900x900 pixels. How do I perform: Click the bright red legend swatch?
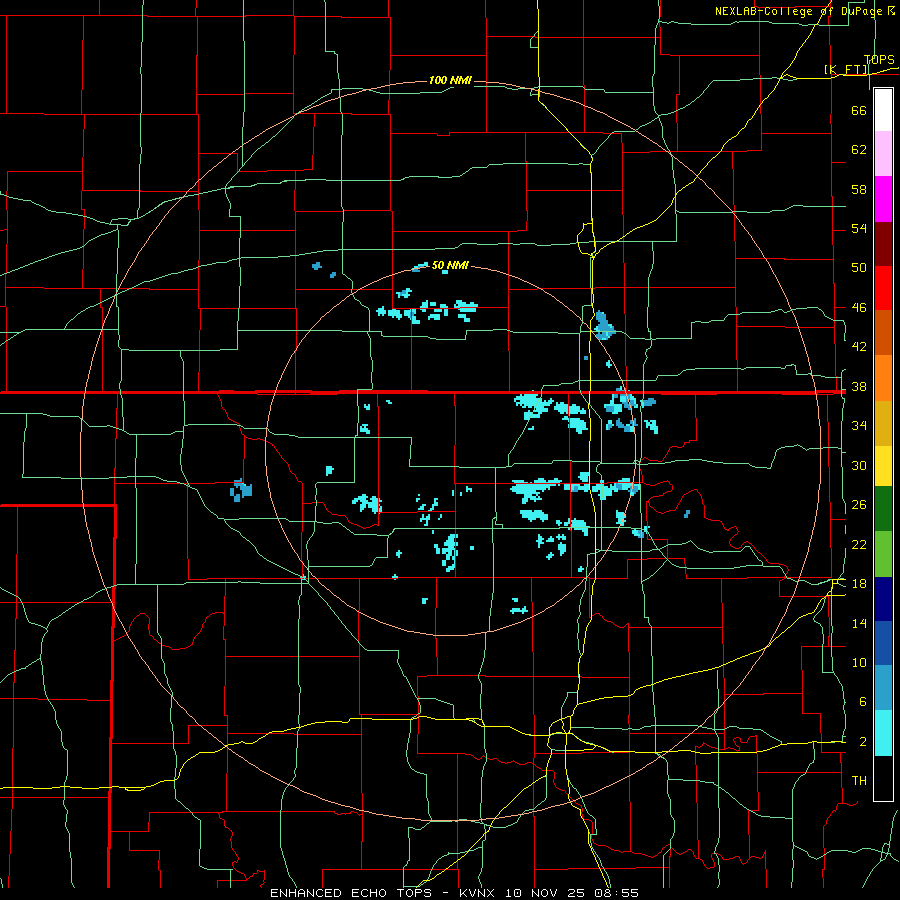click(x=883, y=288)
